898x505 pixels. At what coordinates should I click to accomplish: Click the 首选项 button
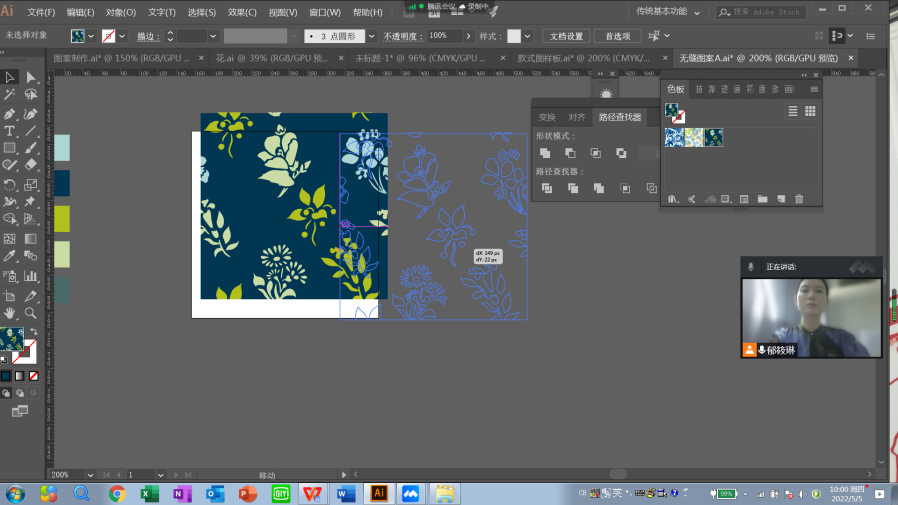click(x=617, y=36)
